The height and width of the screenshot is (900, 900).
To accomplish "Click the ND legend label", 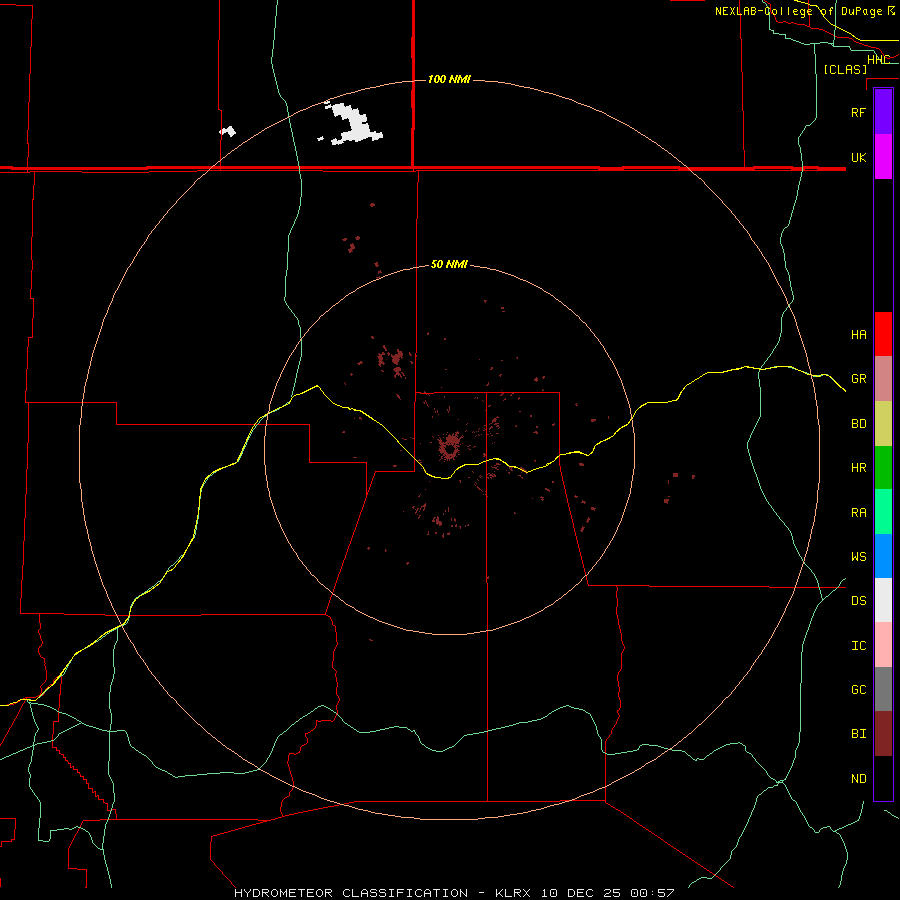I will tap(858, 779).
